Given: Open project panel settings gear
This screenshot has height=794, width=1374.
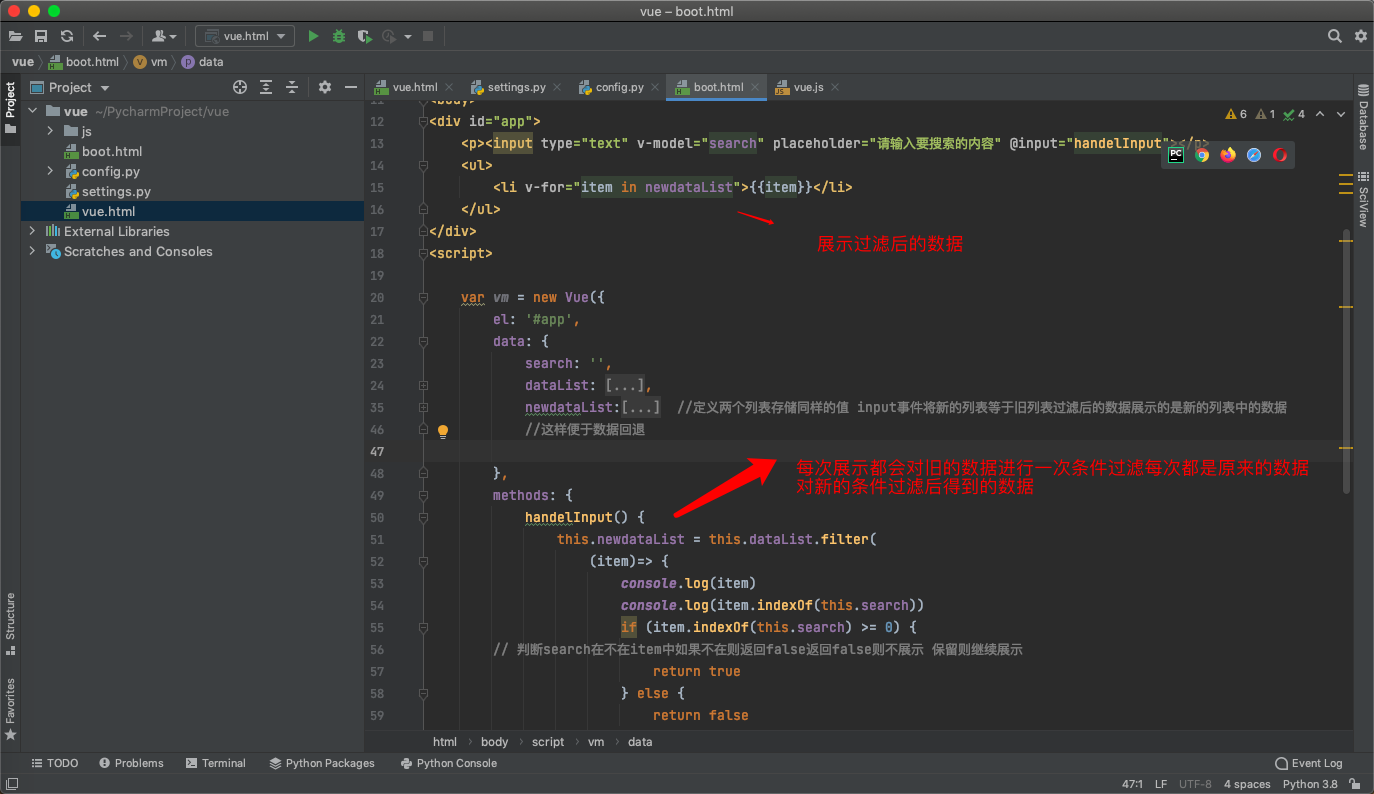Looking at the screenshot, I should point(324,87).
